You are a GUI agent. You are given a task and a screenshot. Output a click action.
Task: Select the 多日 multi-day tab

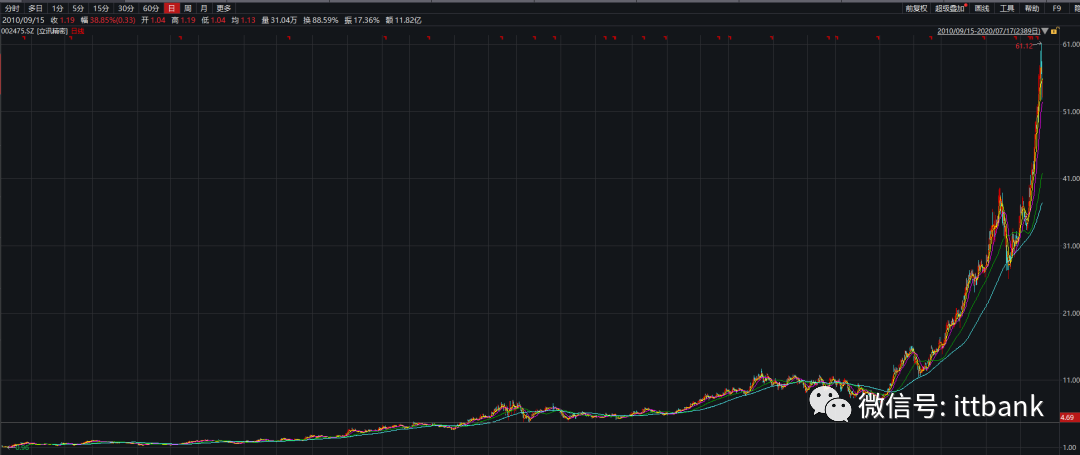36,8
